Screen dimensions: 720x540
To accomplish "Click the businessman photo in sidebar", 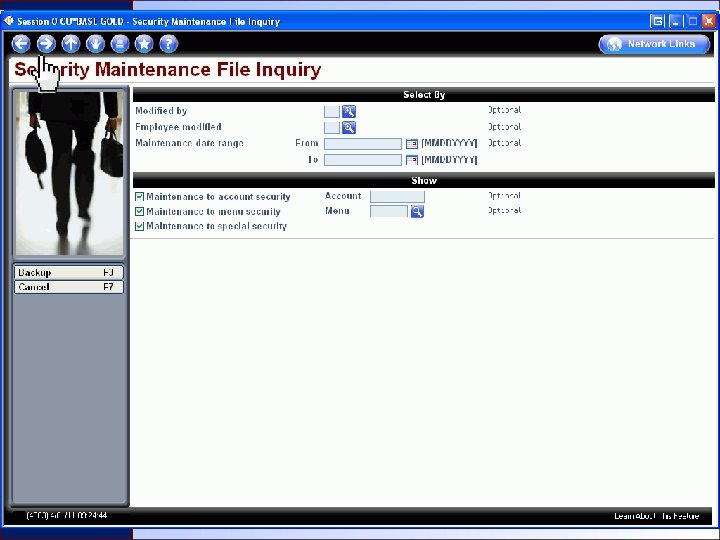I will pos(70,173).
